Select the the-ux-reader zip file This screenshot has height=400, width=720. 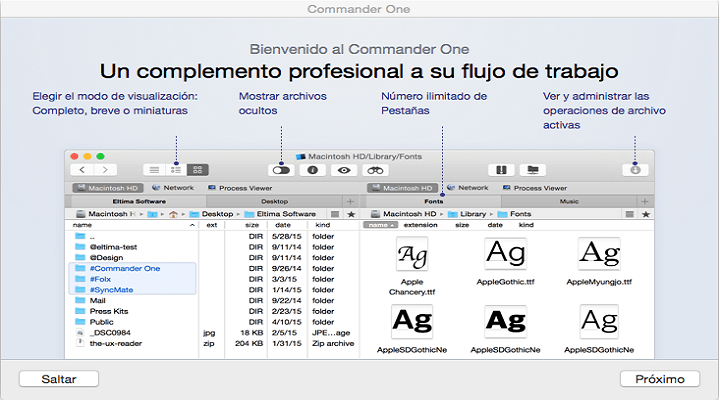click(214, 344)
